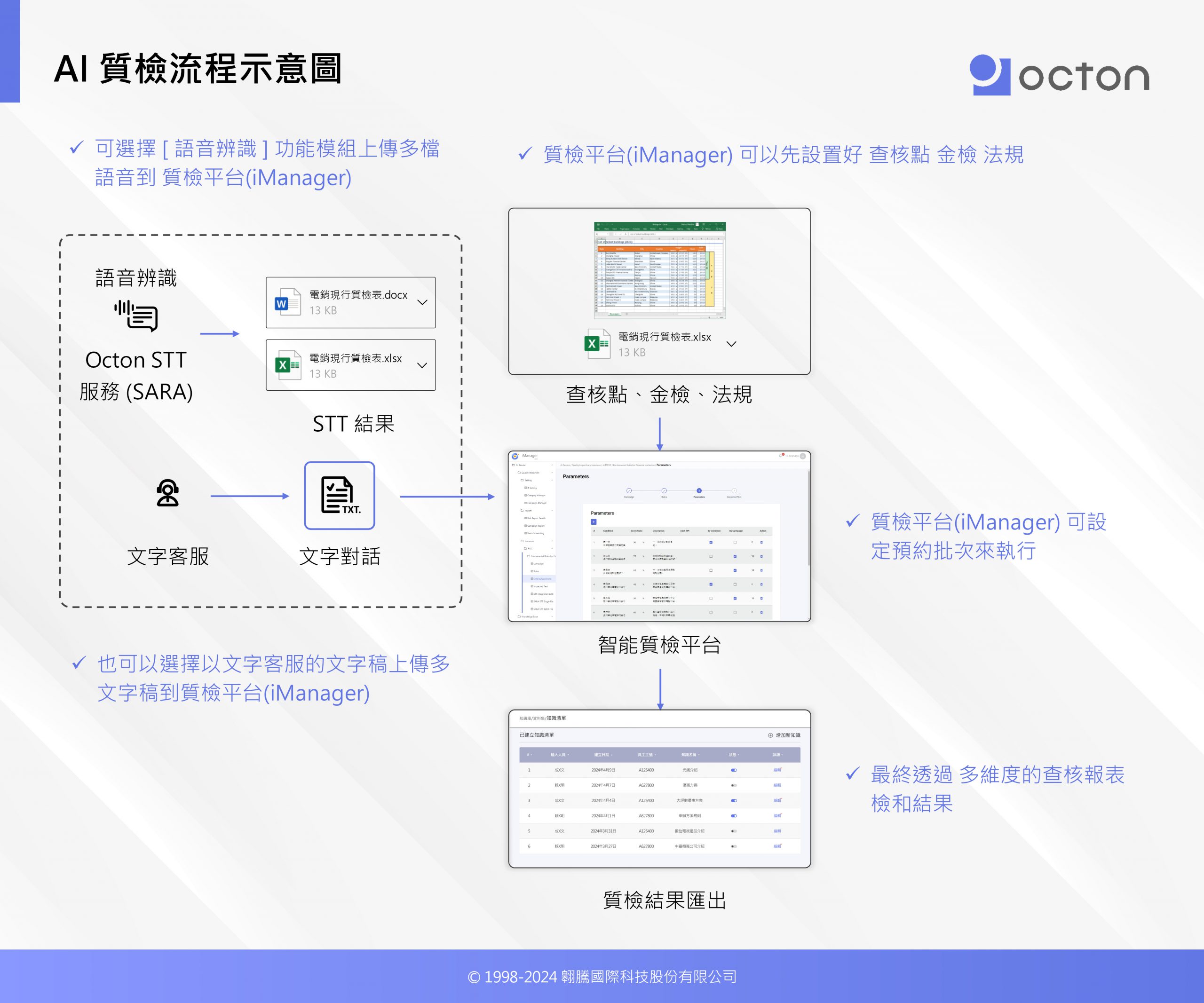Delete parameter row 5 with its trash icon

pyautogui.click(x=761, y=598)
